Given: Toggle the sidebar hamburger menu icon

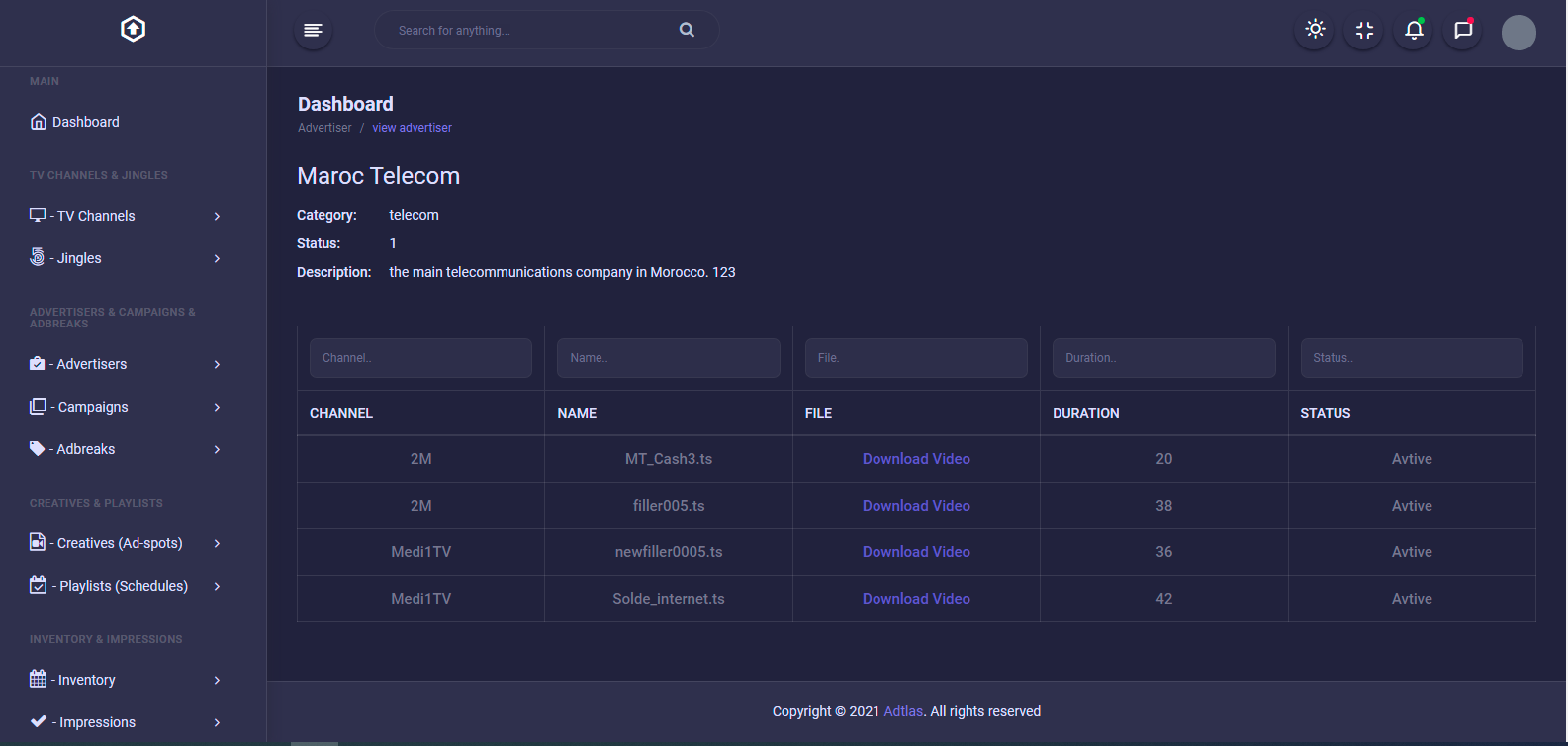Looking at the screenshot, I should point(313,30).
